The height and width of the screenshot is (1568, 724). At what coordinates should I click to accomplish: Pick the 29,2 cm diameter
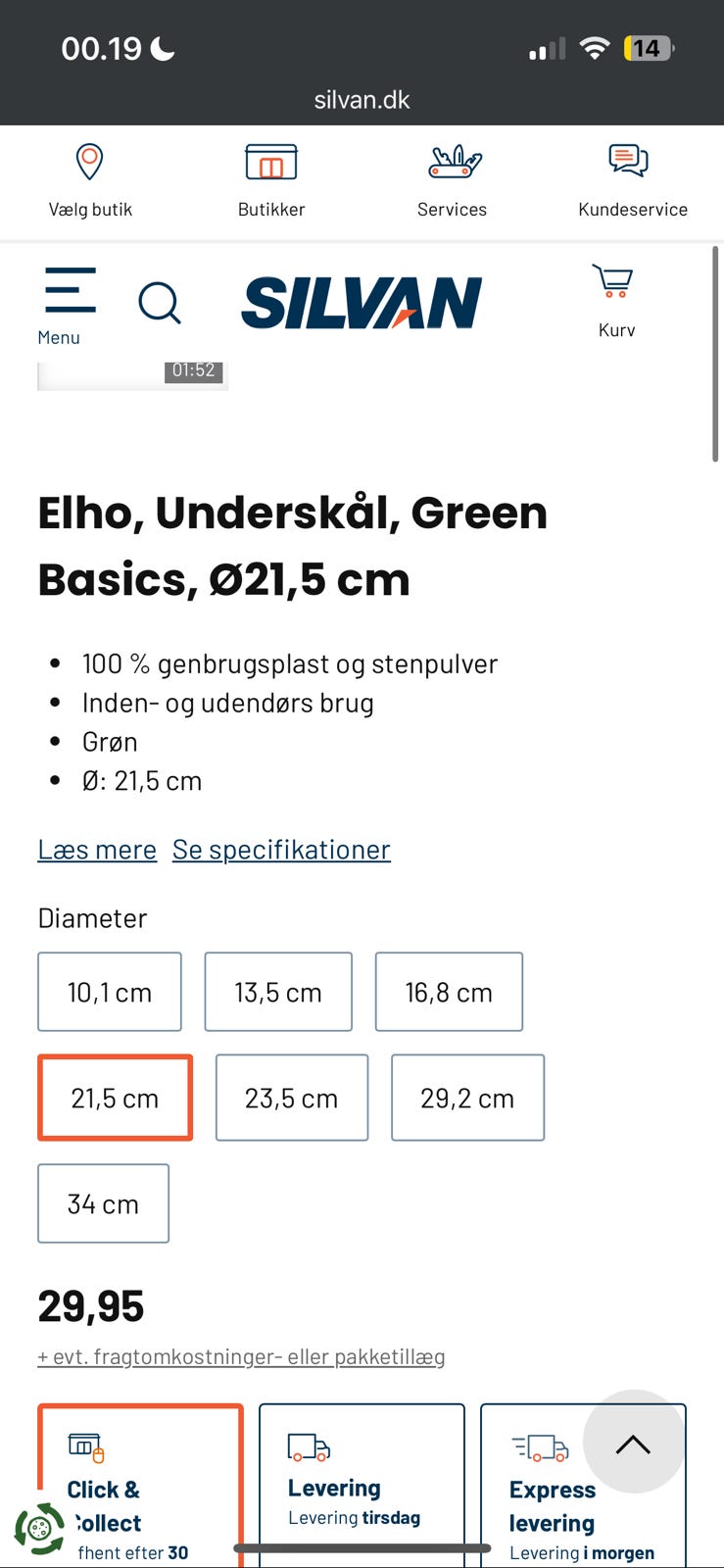point(467,1098)
